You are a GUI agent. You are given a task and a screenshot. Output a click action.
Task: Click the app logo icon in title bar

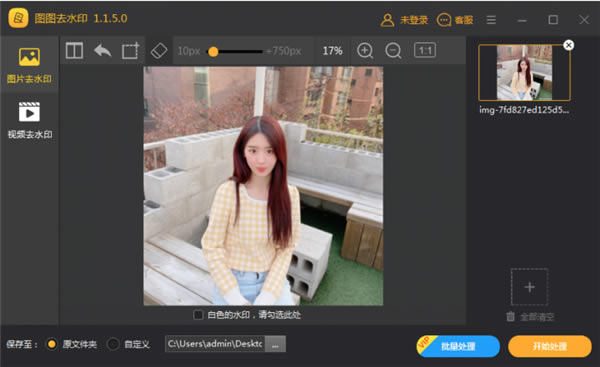point(18,18)
